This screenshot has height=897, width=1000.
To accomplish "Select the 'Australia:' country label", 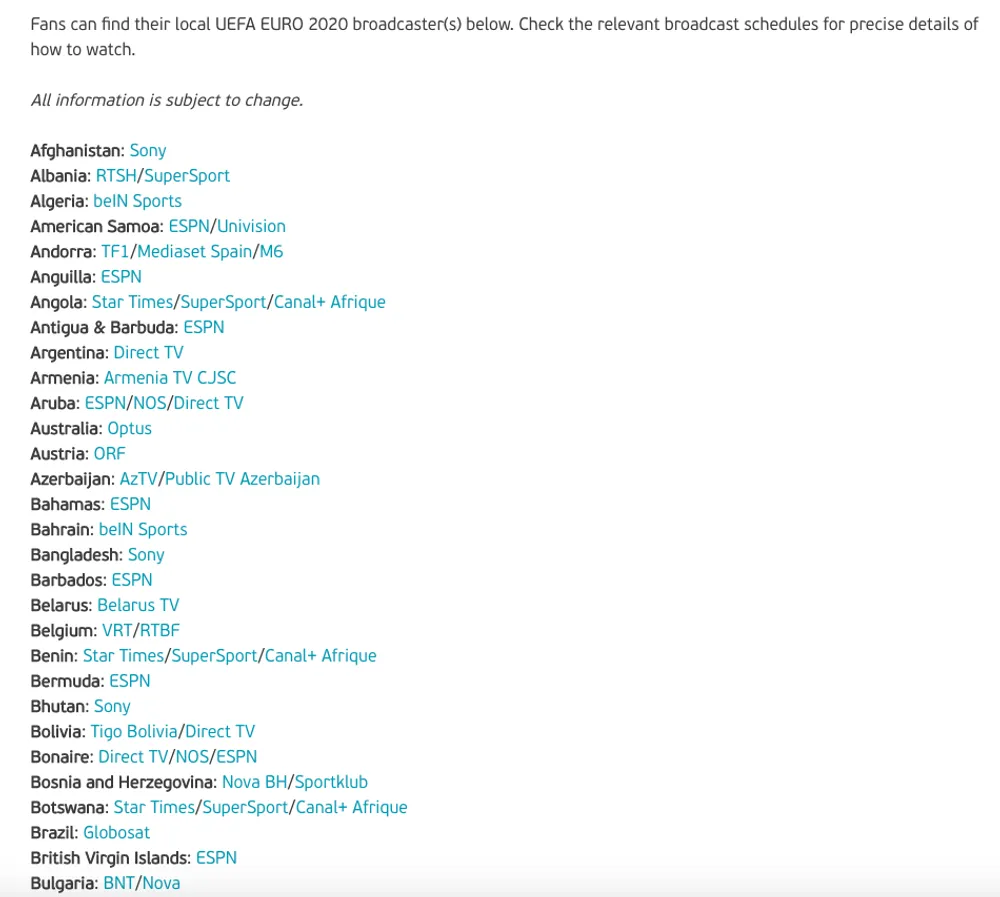I will tap(66, 429).
